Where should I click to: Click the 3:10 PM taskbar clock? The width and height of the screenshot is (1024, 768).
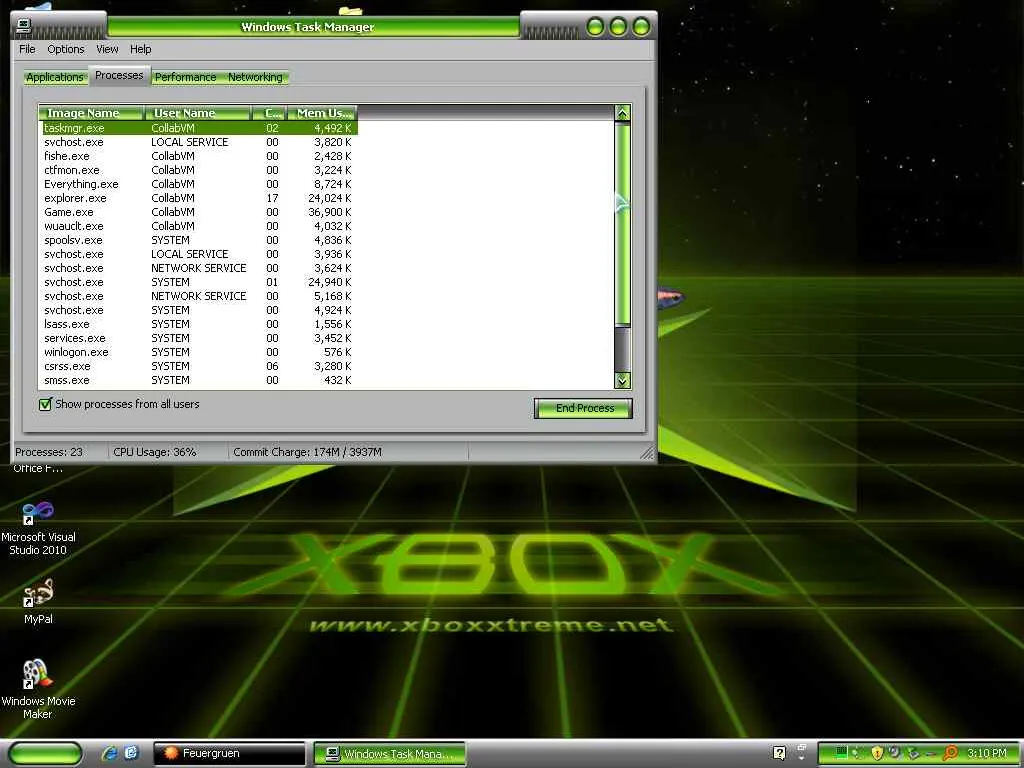[987, 753]
